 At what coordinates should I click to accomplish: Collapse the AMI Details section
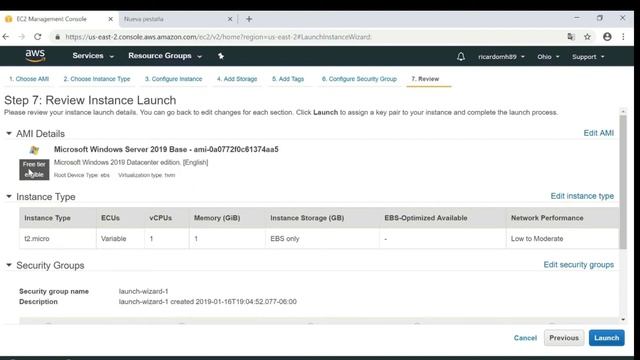9,133
